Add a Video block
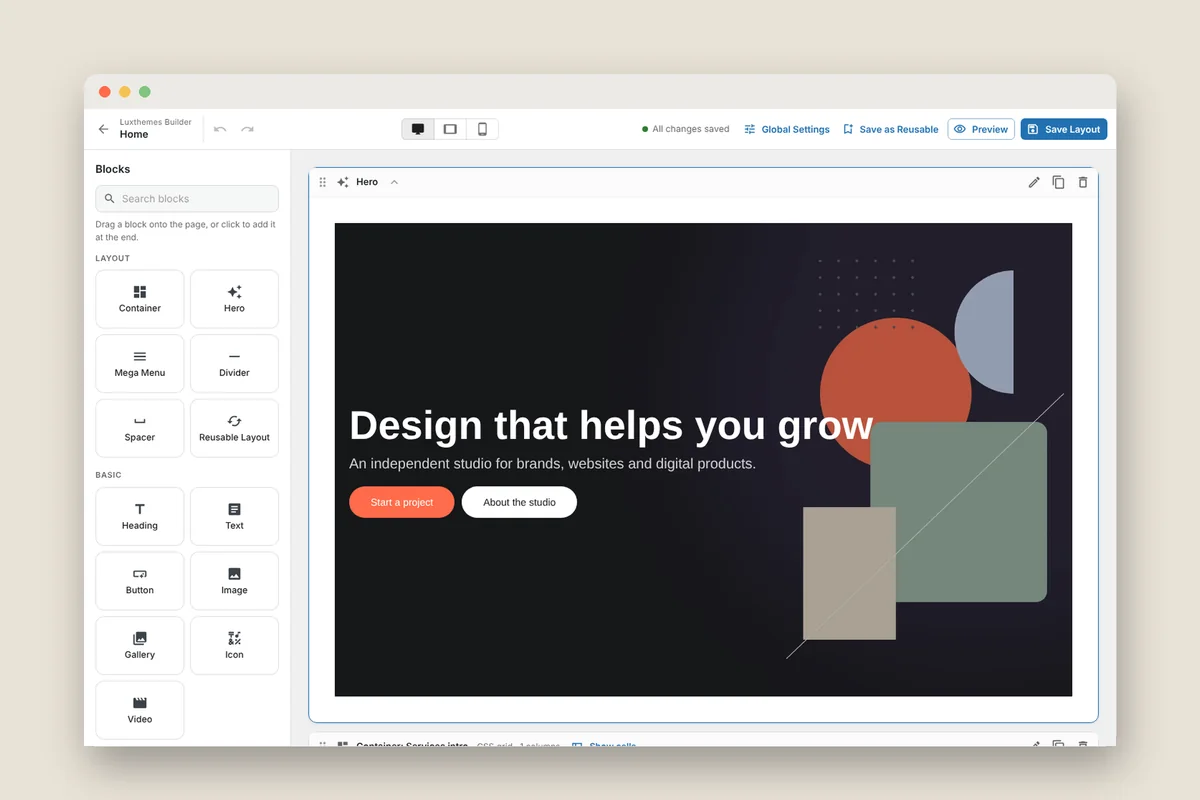Image resolution: width=1200 pixels, height=800 pixels. pyautogui.click(x=140, y=710)
